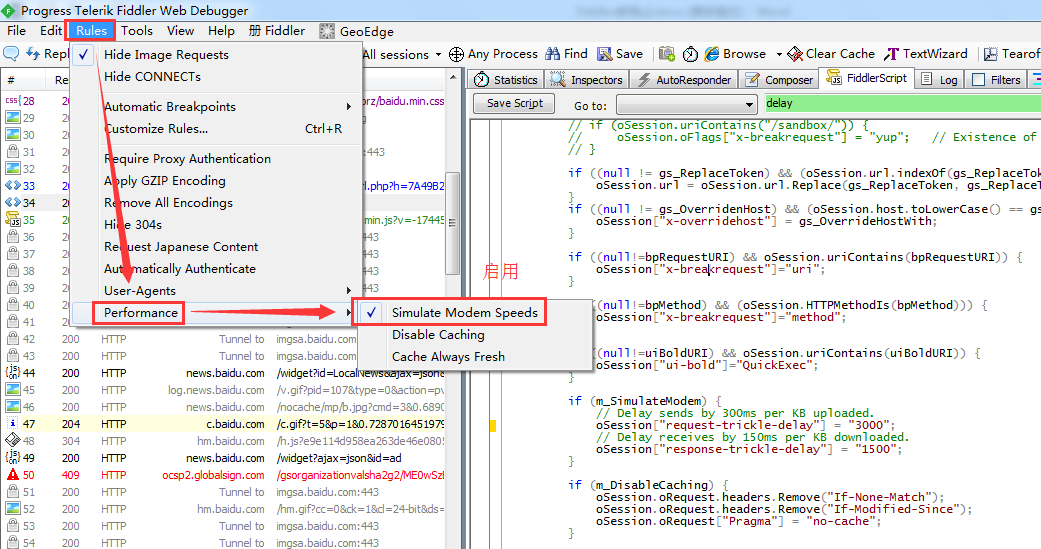Open the Help menu
The width and height of the screenshot is (1041, 549).
click(221, 31)
